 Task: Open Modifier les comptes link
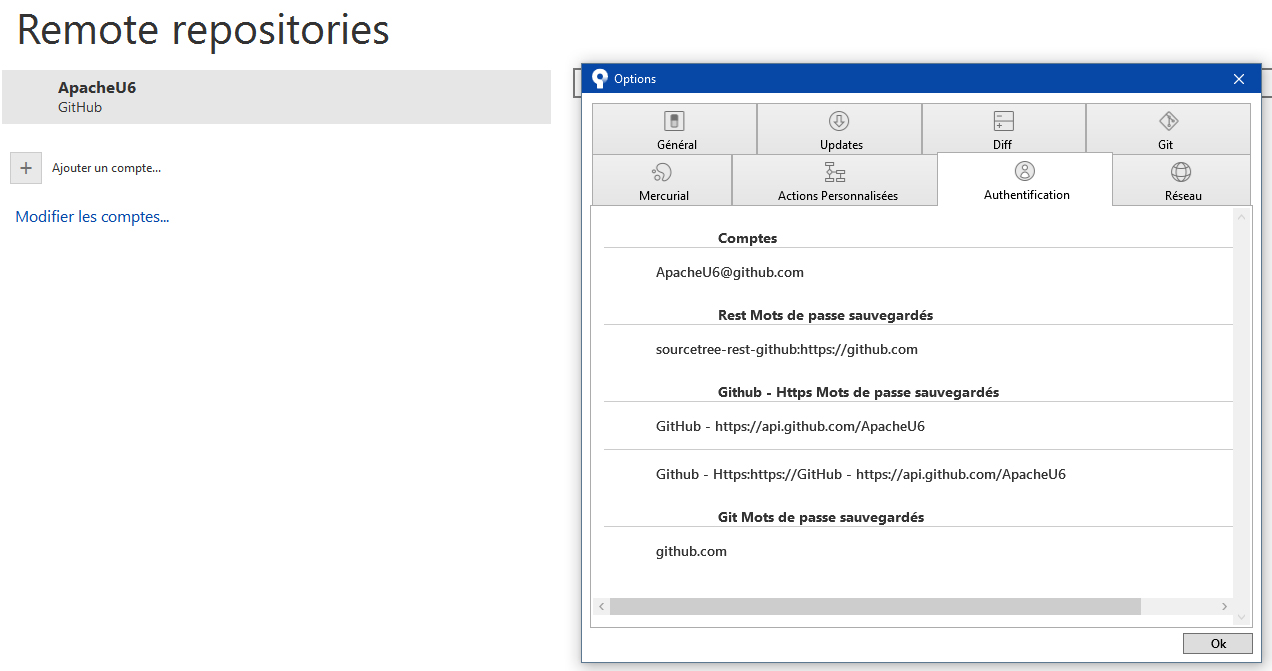click(92, 216)
